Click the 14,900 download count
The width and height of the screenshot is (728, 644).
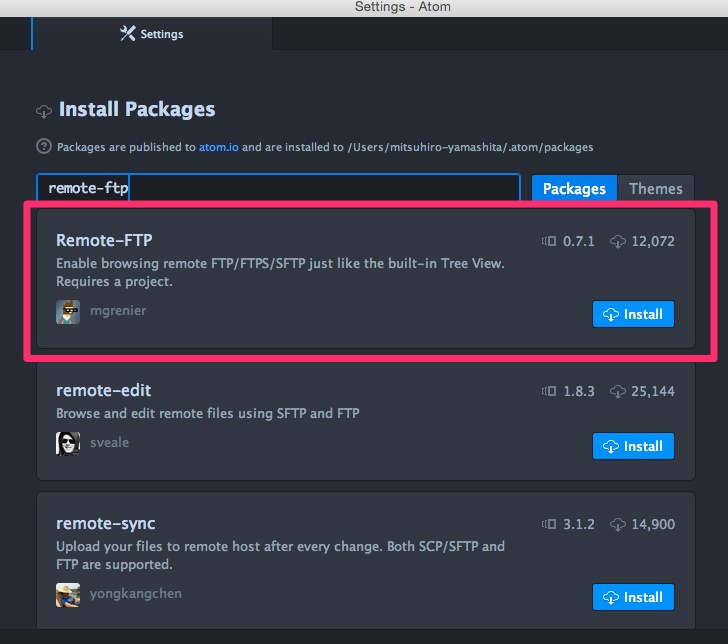click(653, 525)
